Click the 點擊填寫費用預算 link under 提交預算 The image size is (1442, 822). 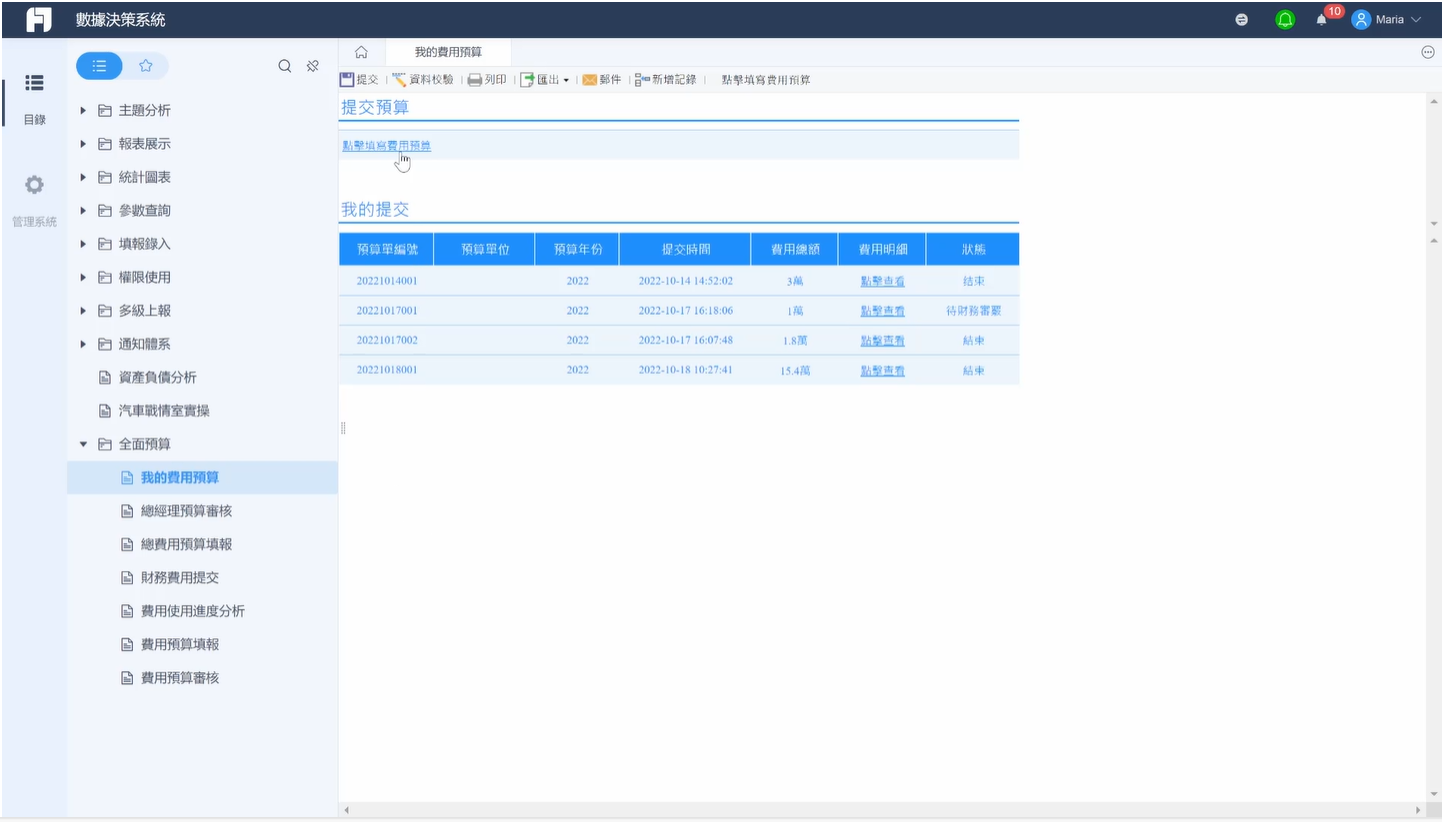[387, 146]
